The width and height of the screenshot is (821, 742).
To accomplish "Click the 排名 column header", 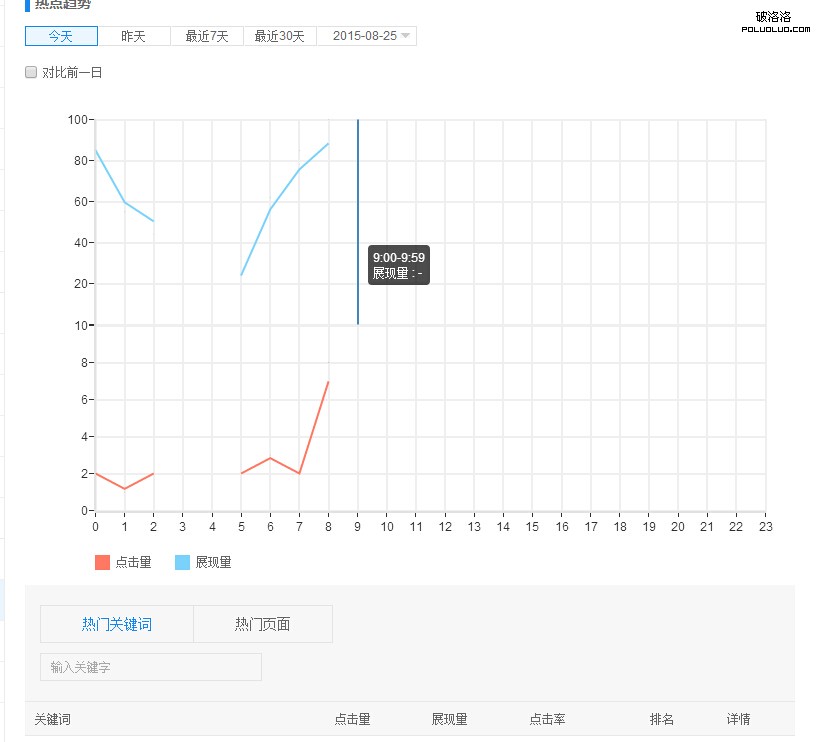I will coord(663,719).
